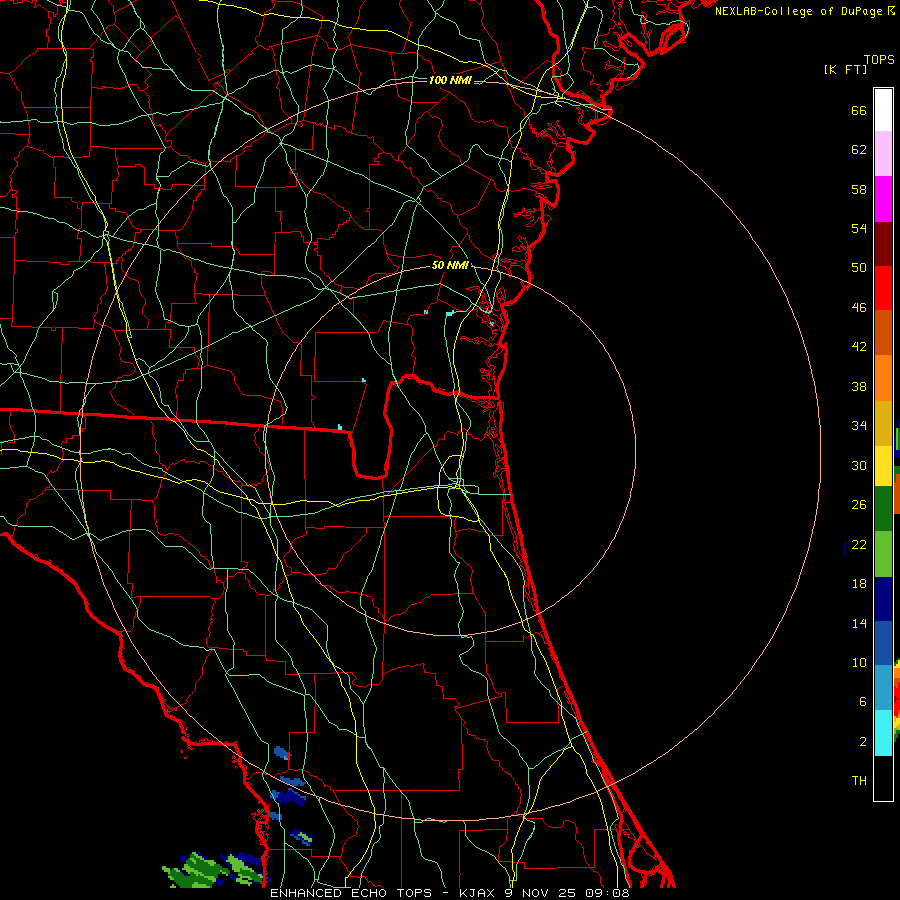Screen dimensions: 900x900
Task: Click the white 66 kft color swatch
Action: coord(883,110)
